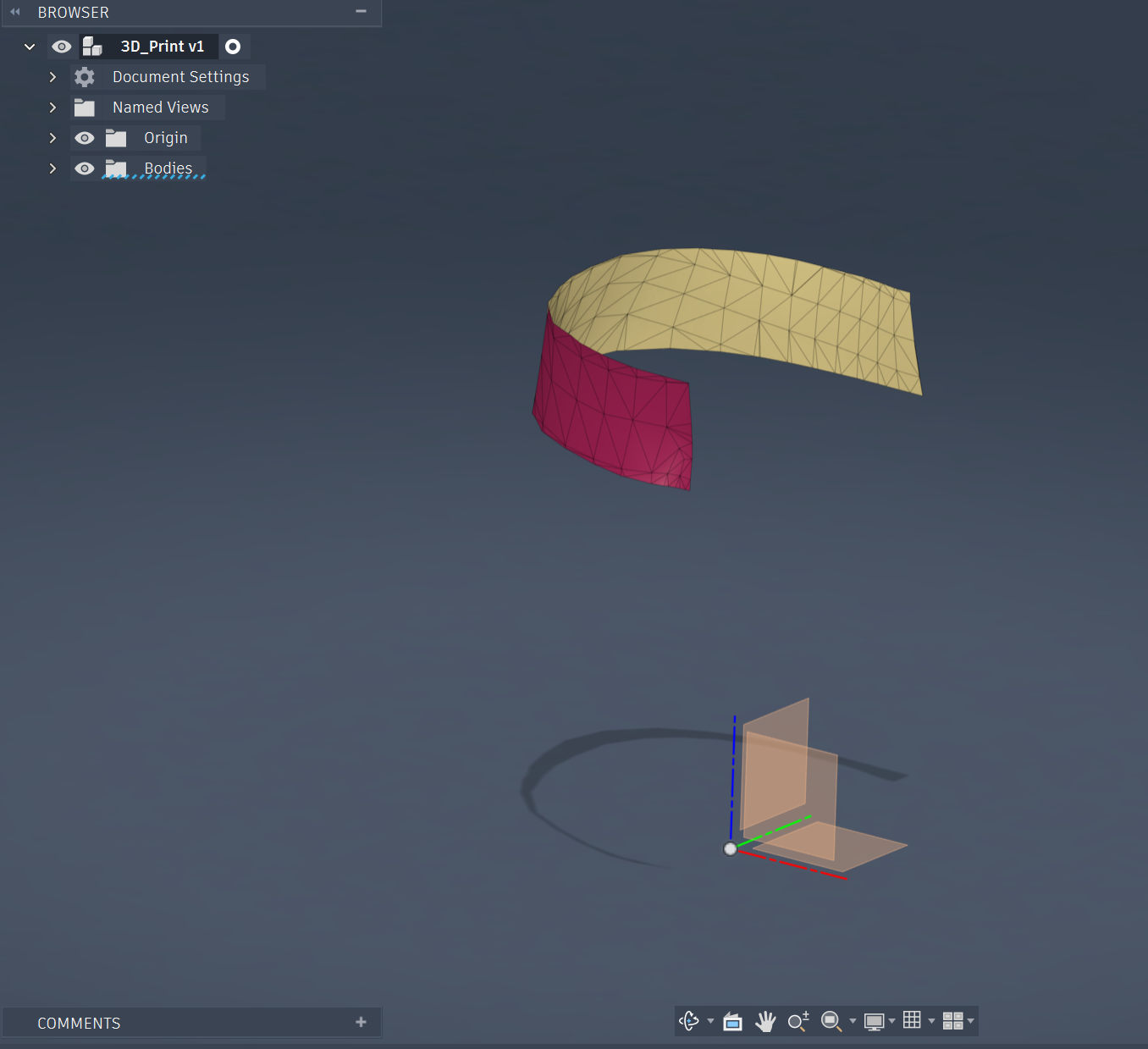Open the Grid and Snaps dropdown arrow

[931, 1021]
